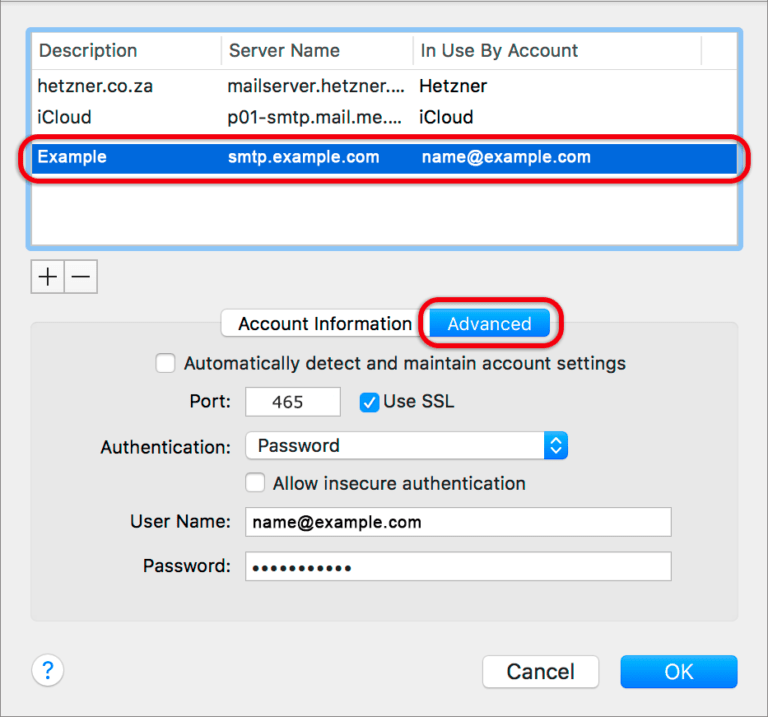The height and width of the screenshot is (717, 768).
Task: Open help with the question mark button
Action: (48, 670)
